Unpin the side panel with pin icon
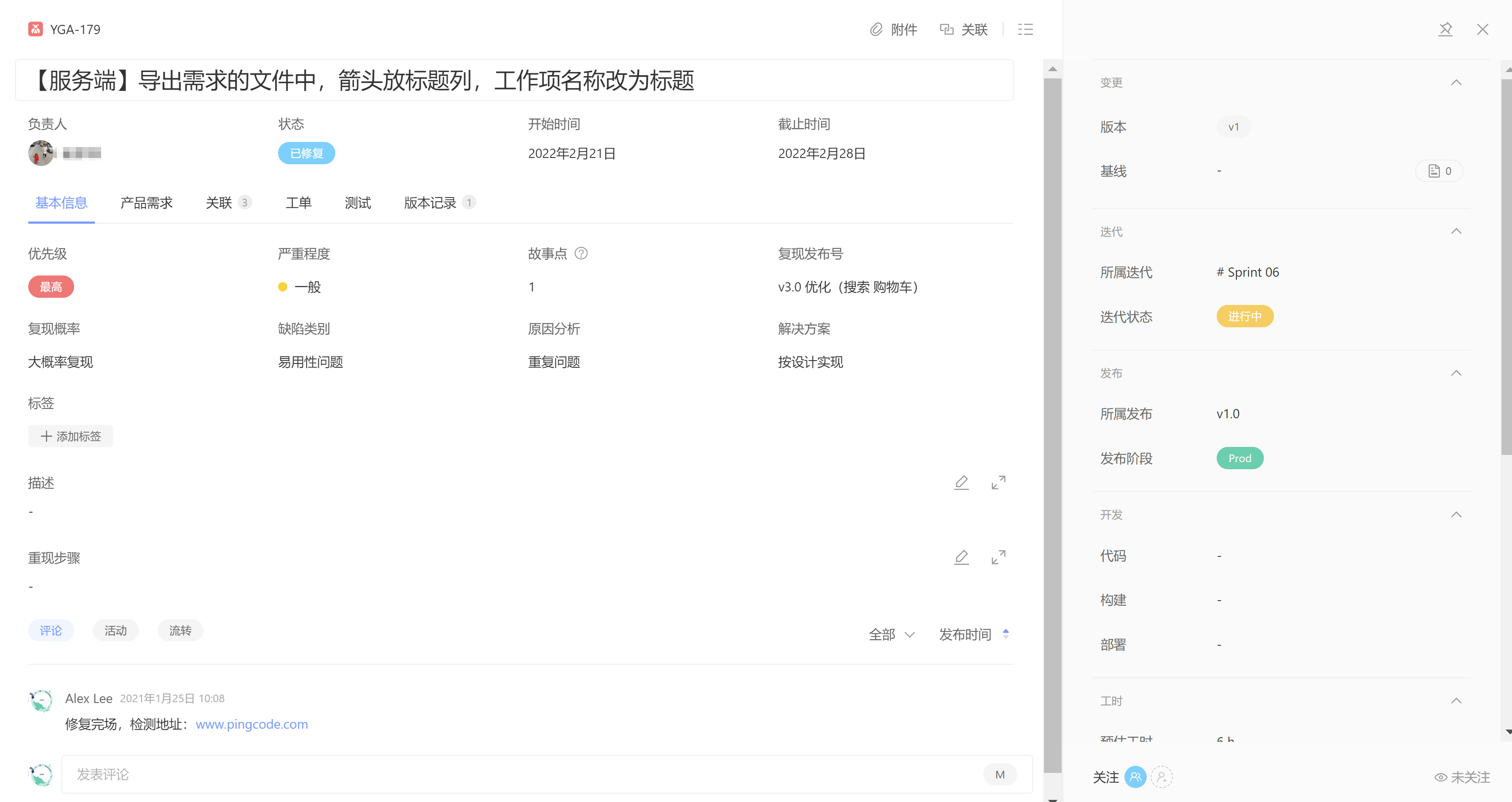 pos(1445,29)
